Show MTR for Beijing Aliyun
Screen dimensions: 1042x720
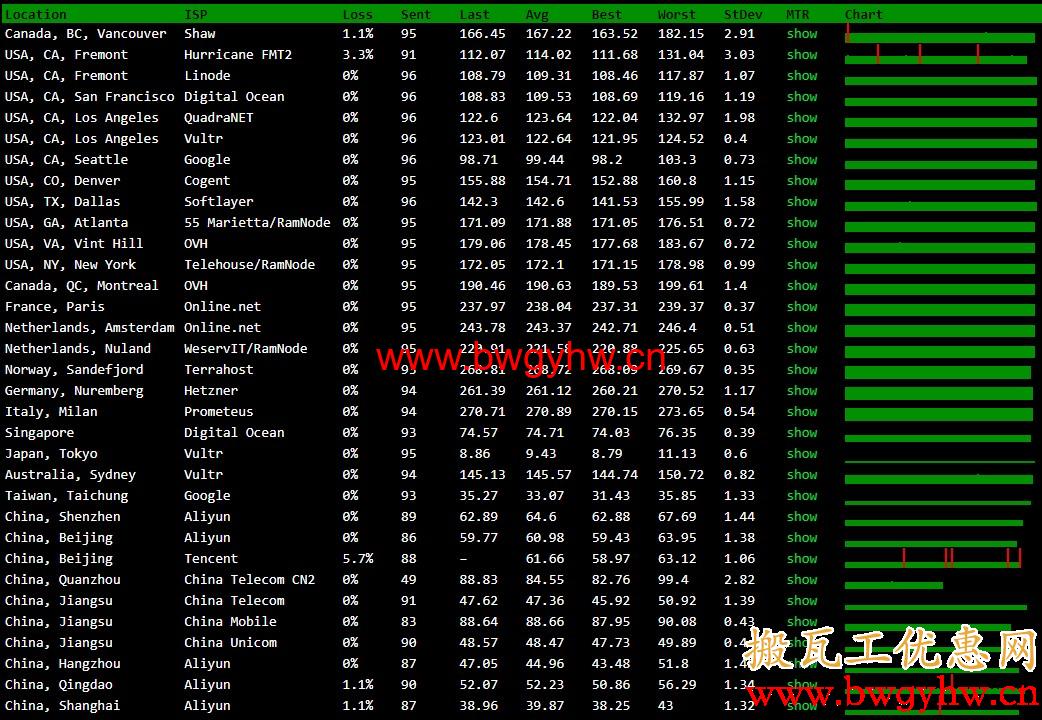[802, 537]
